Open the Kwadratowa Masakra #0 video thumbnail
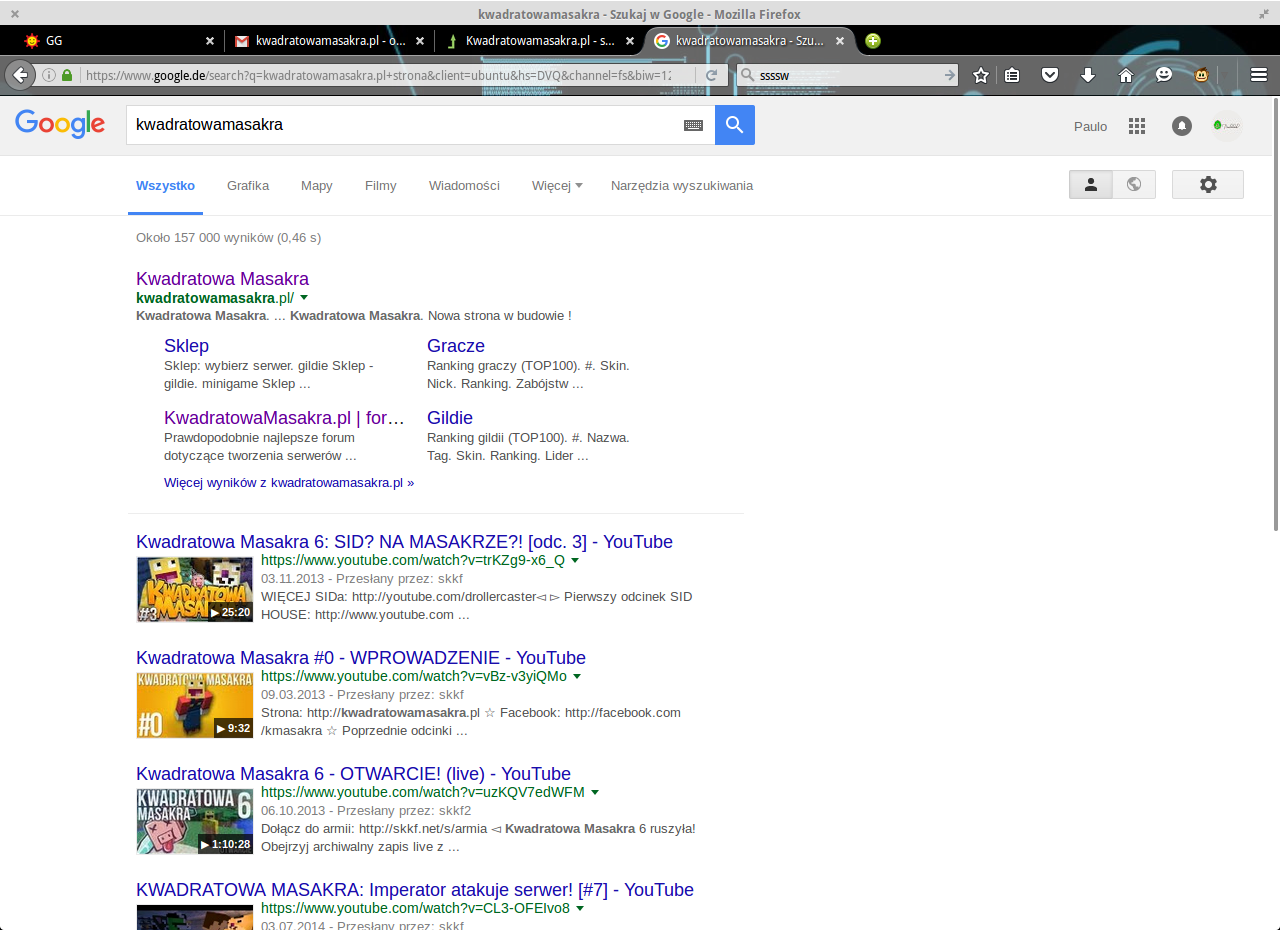This screenshot has width=1280, height=930. (x=195, y=705)
